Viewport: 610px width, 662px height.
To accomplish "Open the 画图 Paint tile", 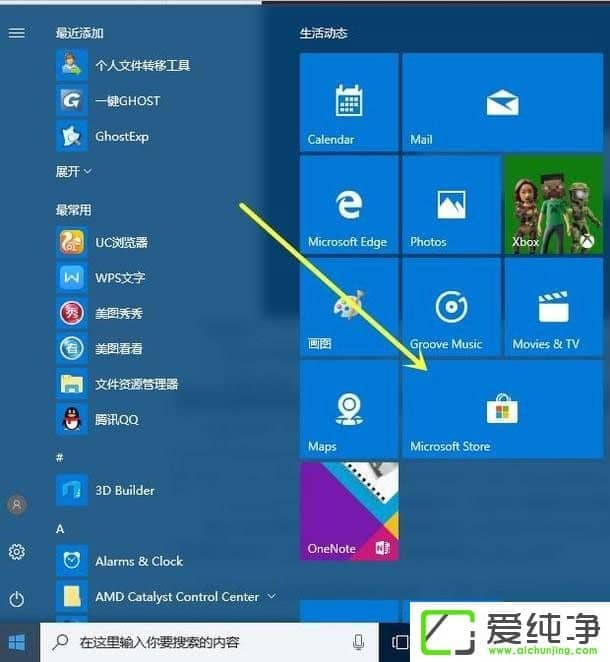I will click(x=349, y=307).
